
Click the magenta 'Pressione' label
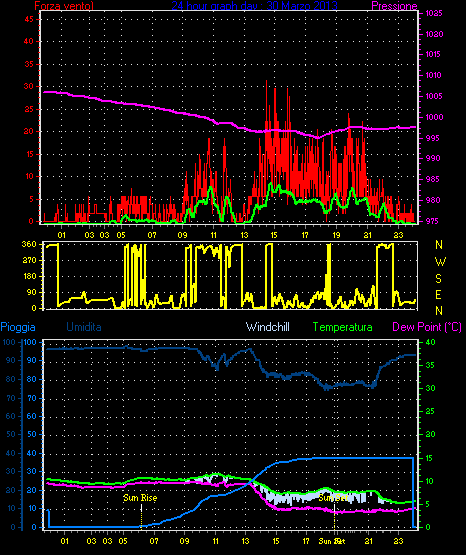tap(395, 6)
